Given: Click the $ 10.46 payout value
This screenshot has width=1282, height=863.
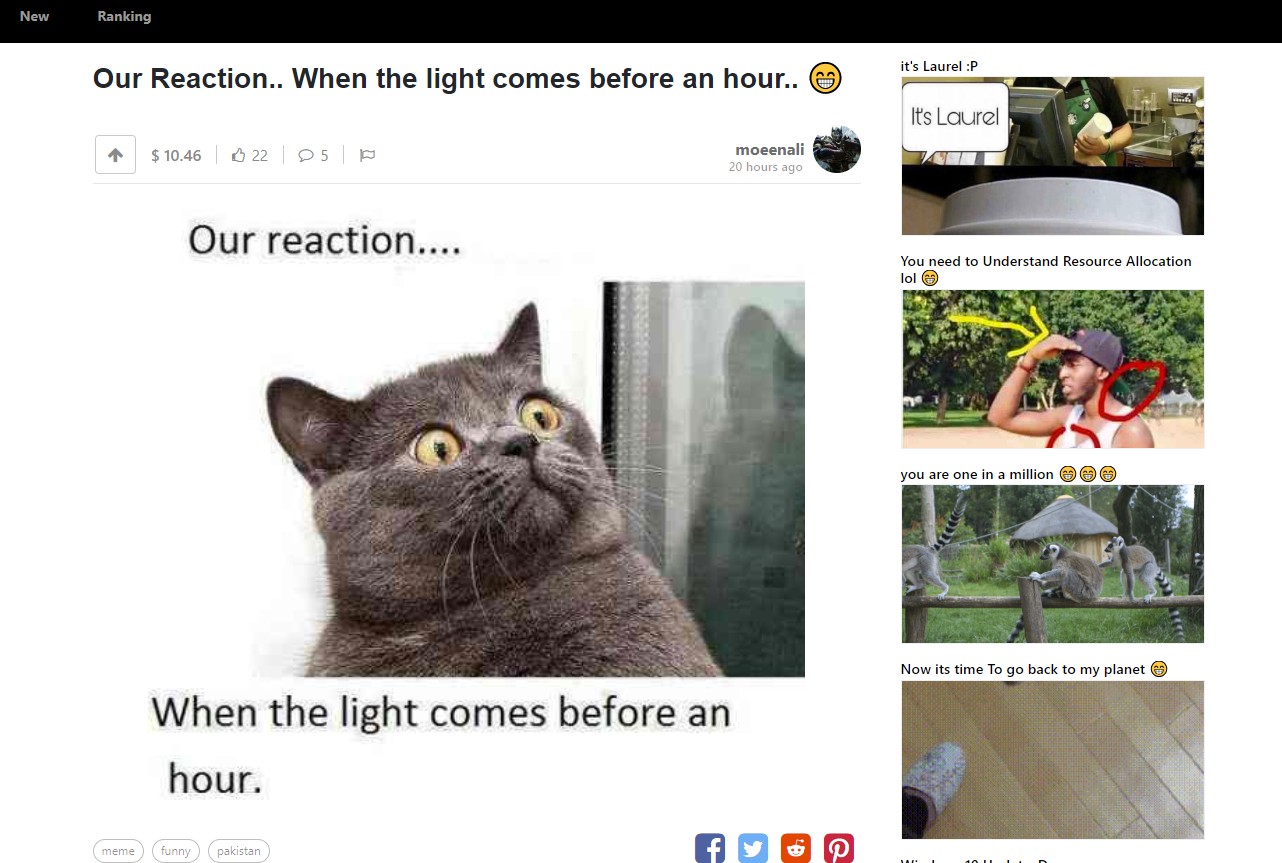Looking at the screenshot, I should coord(176,155).
